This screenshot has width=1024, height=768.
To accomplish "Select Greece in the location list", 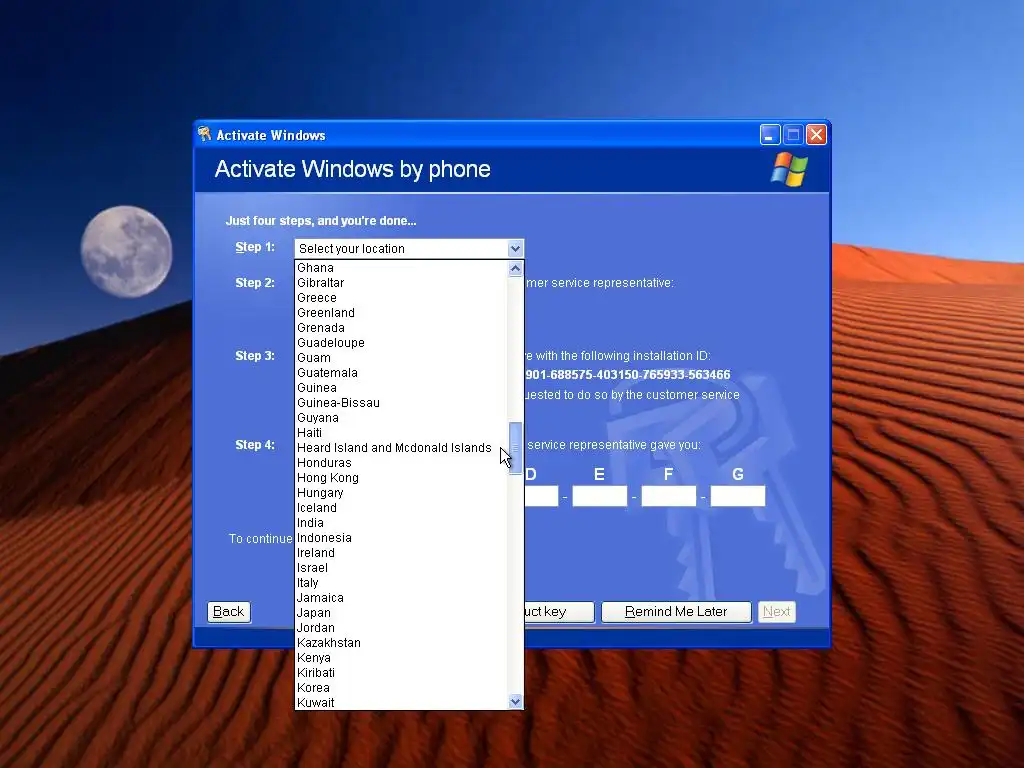I will pos(401,298).
